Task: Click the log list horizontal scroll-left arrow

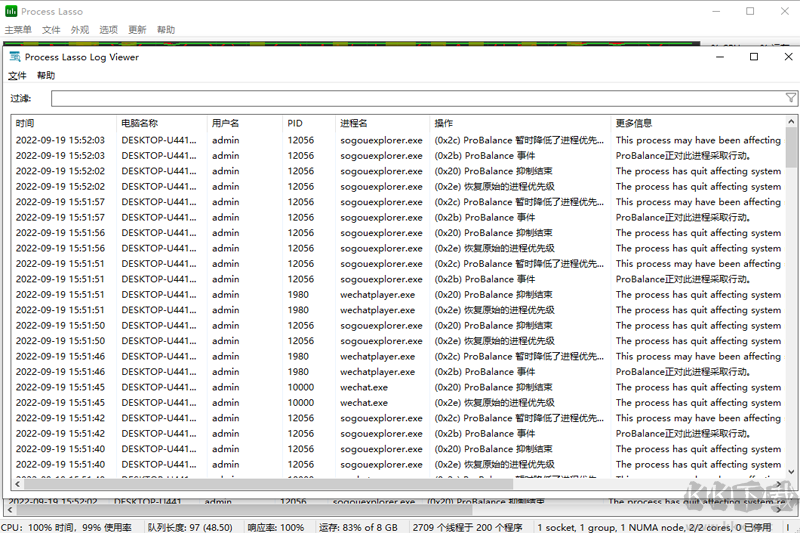Action: [17, 484]
